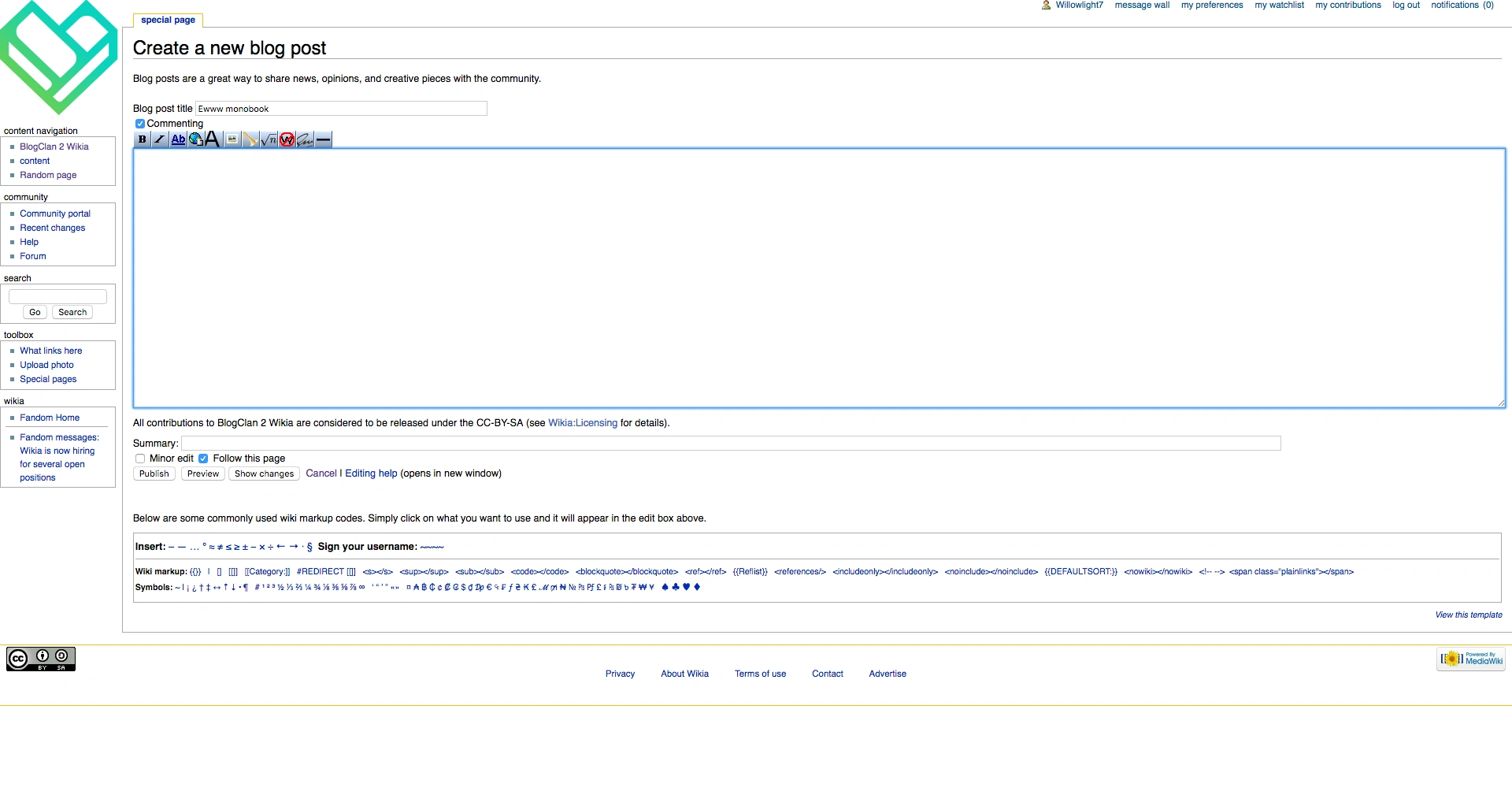This screenshot has height=791, width=1512.
Task: Click the Creative Commons license badge
Action: [41, 659]
